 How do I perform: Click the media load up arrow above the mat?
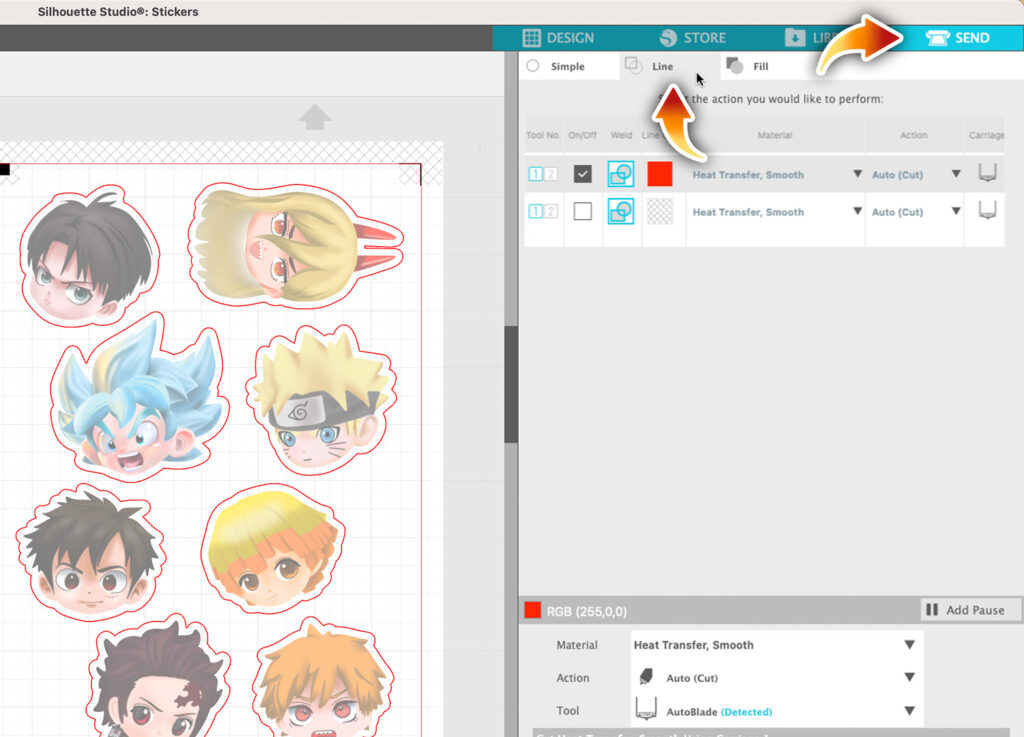(x=315, y=117)
